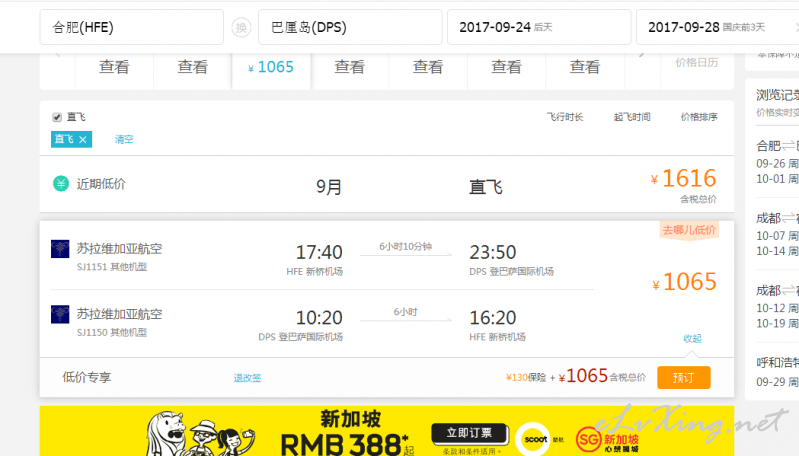799x456 pixels.
Task: Open 10-07 成都 browsing history entry
Action: (x=777, y=236)
